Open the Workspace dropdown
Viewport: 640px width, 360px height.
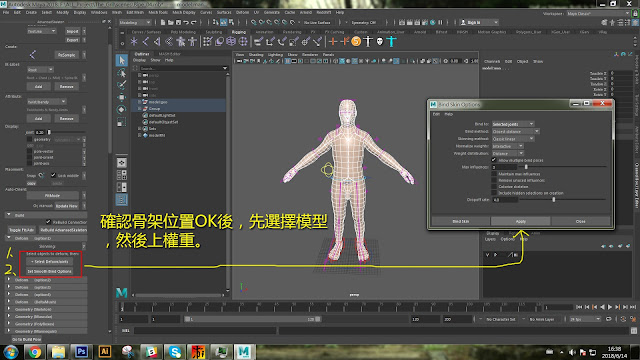pos(598,13)
